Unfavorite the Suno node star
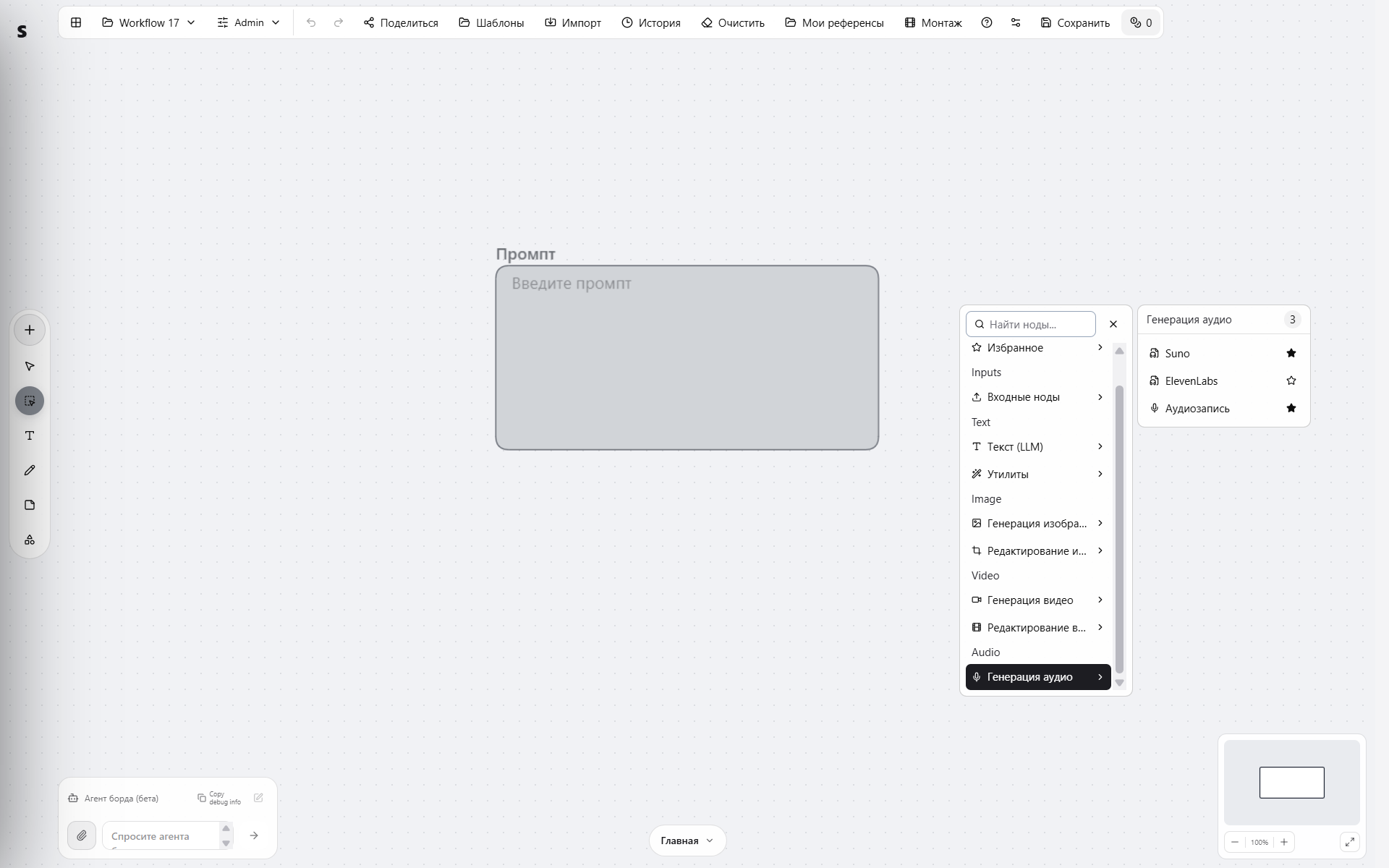The height and width of the screenshot is (868, 1389). point(1291,353)
